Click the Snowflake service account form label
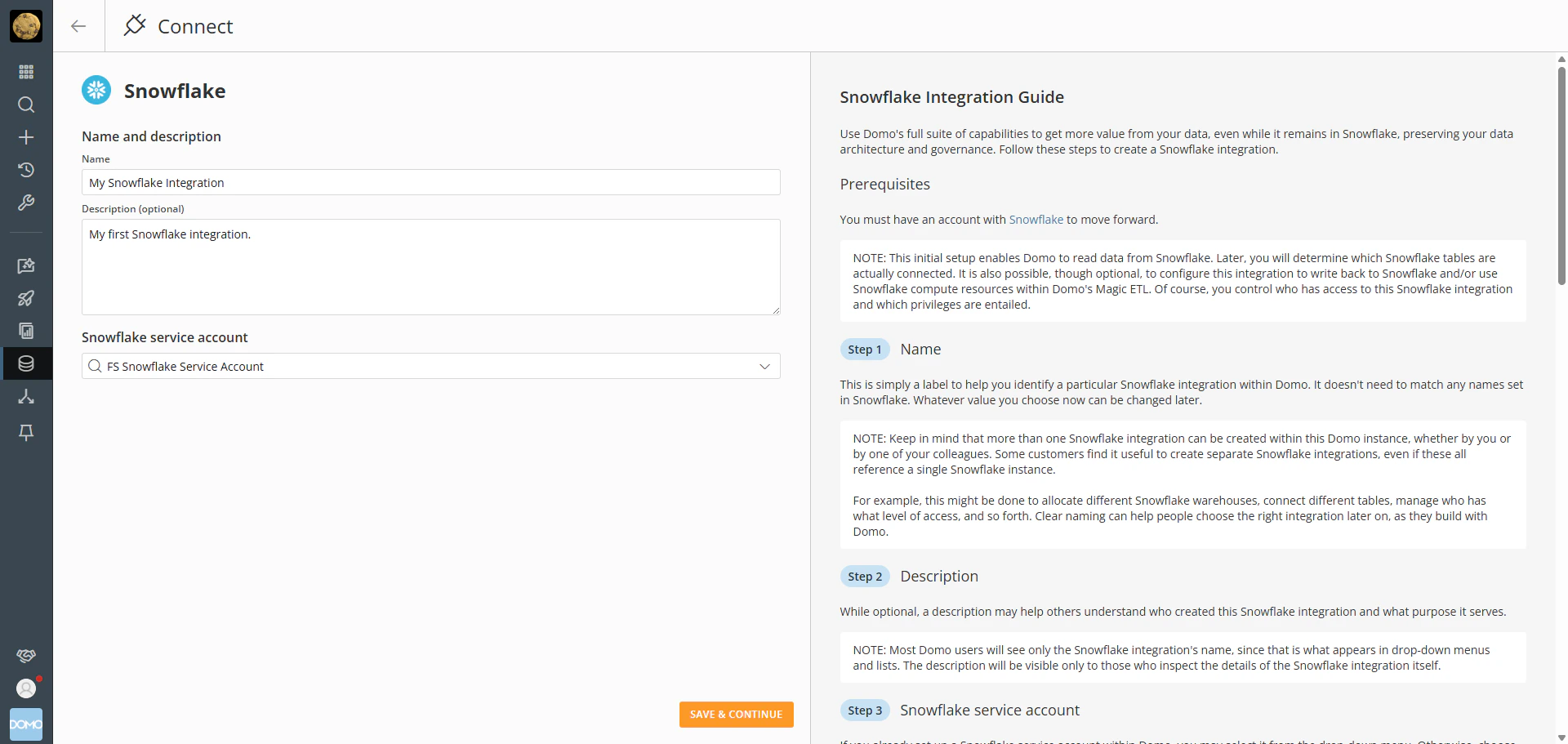1568x744 pixels. pos(165,337)
